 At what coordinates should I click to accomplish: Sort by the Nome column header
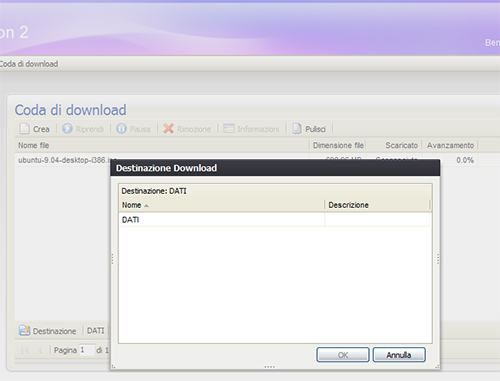221,205
